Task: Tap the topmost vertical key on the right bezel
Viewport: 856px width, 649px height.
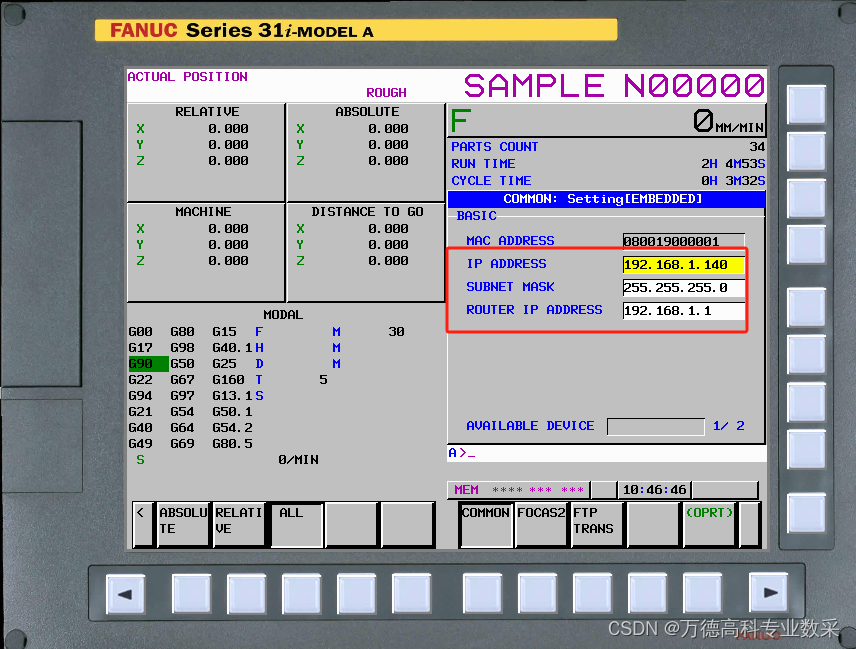Action: coord(806,104)
